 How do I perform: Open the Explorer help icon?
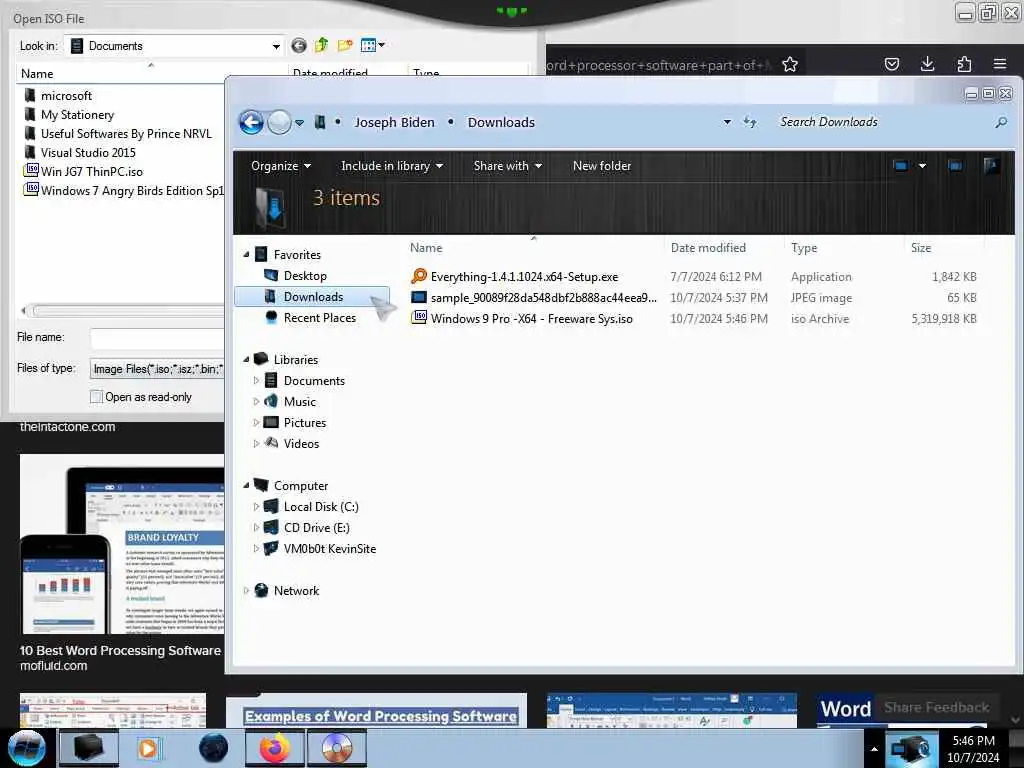coord(991,166)
